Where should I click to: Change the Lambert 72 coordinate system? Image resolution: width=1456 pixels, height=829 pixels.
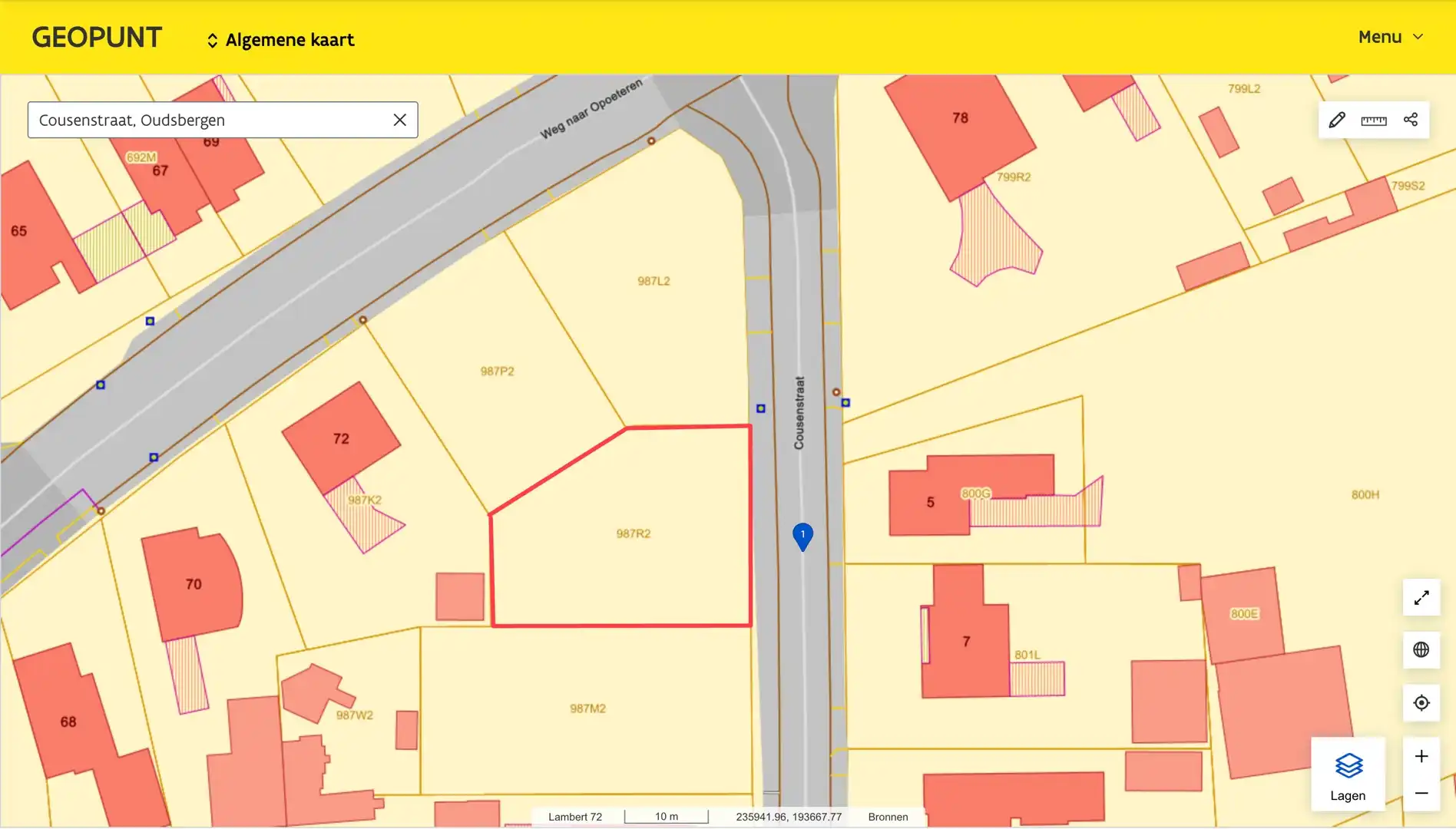click(x=574, y=817)
